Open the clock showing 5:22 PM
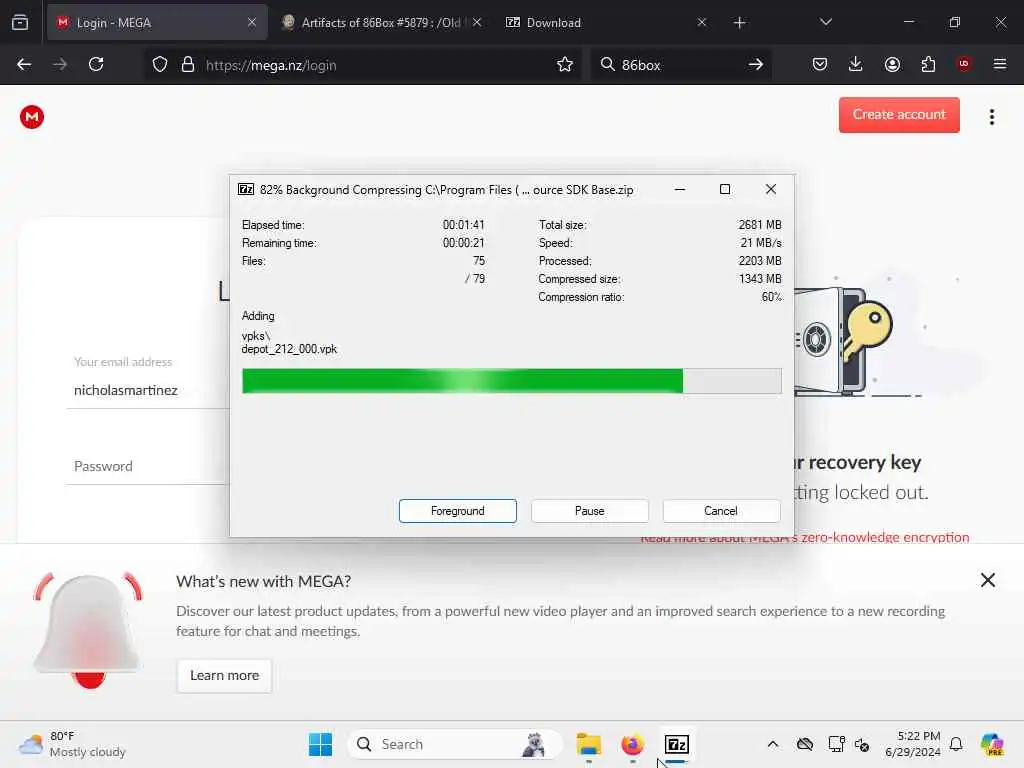Viewport: 1024px width, 768px height. click(912, 744)
